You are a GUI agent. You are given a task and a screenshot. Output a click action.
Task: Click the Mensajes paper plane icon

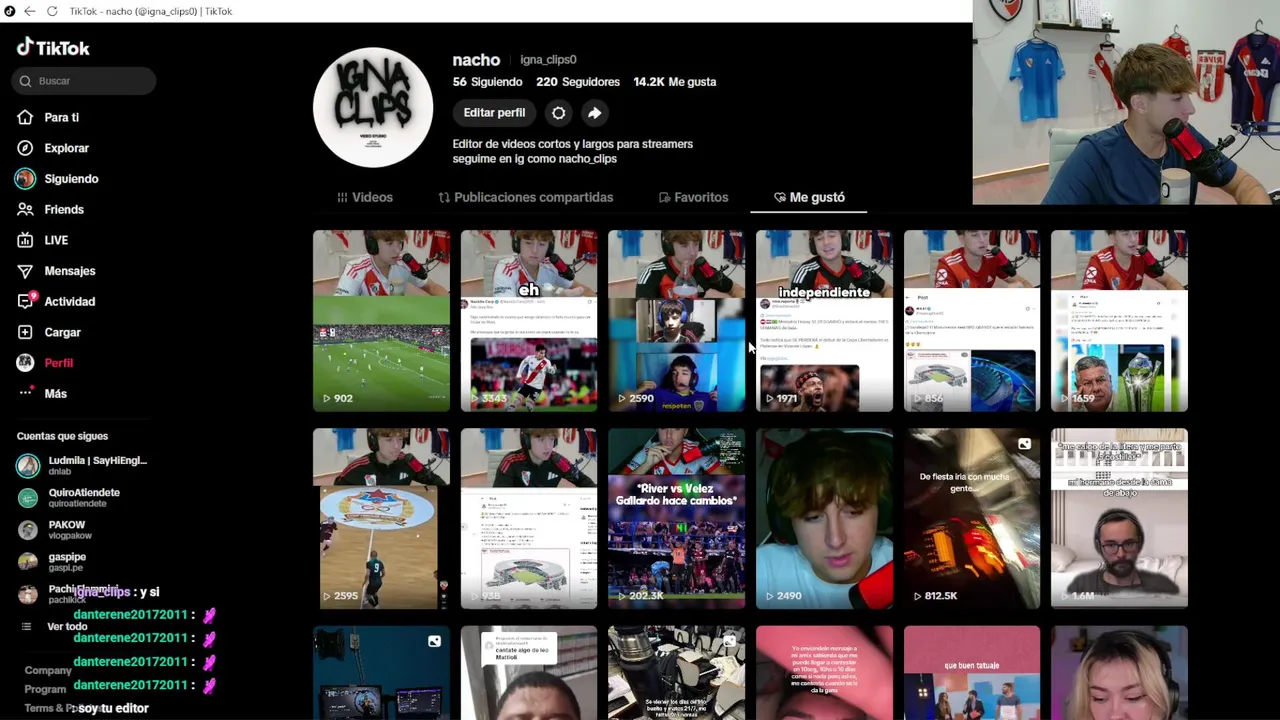point(25,271)
